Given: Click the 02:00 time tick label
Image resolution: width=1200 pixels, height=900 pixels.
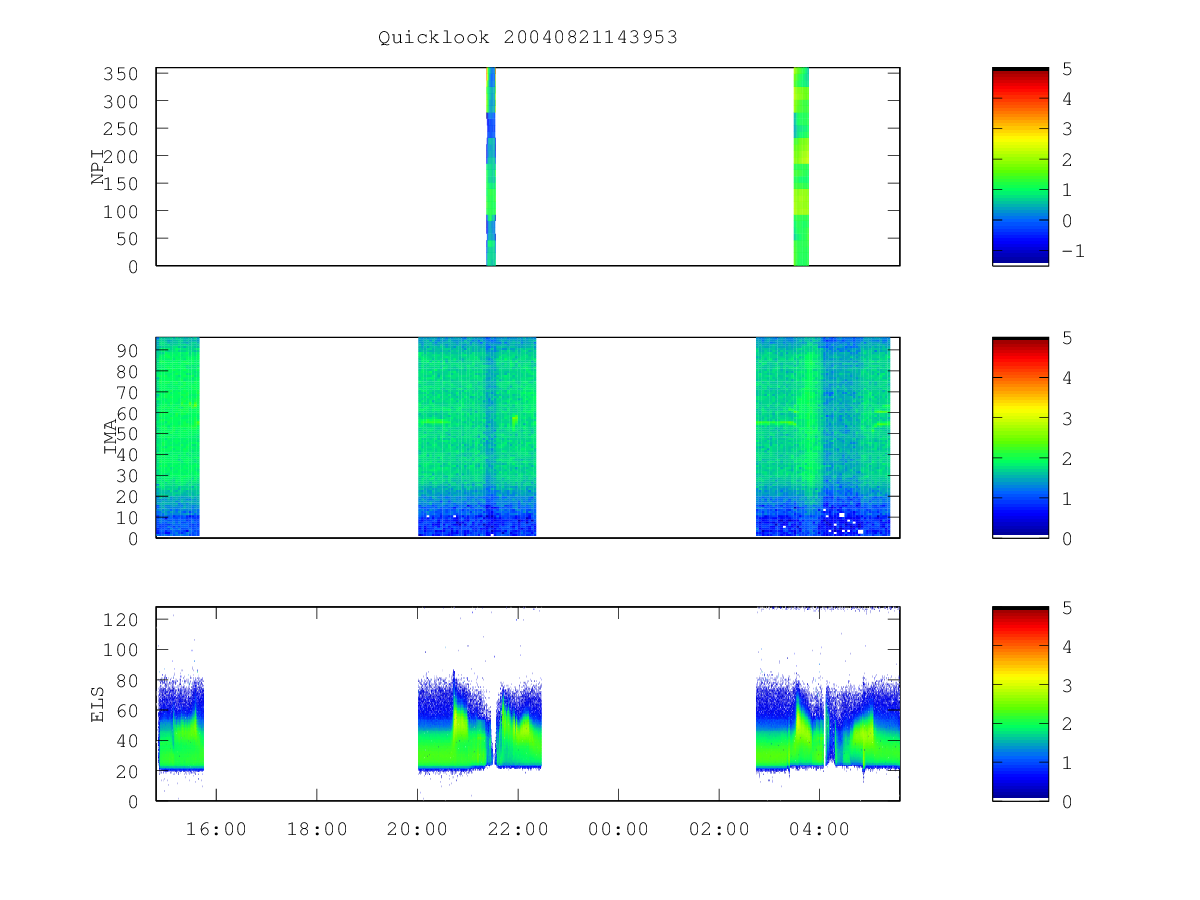Looking at the screenshot, I should point(719,830).
